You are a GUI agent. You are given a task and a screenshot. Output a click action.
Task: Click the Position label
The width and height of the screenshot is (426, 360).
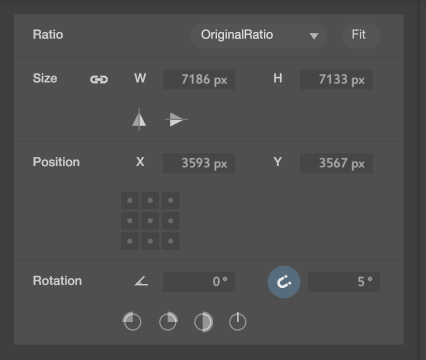(56, 162)
